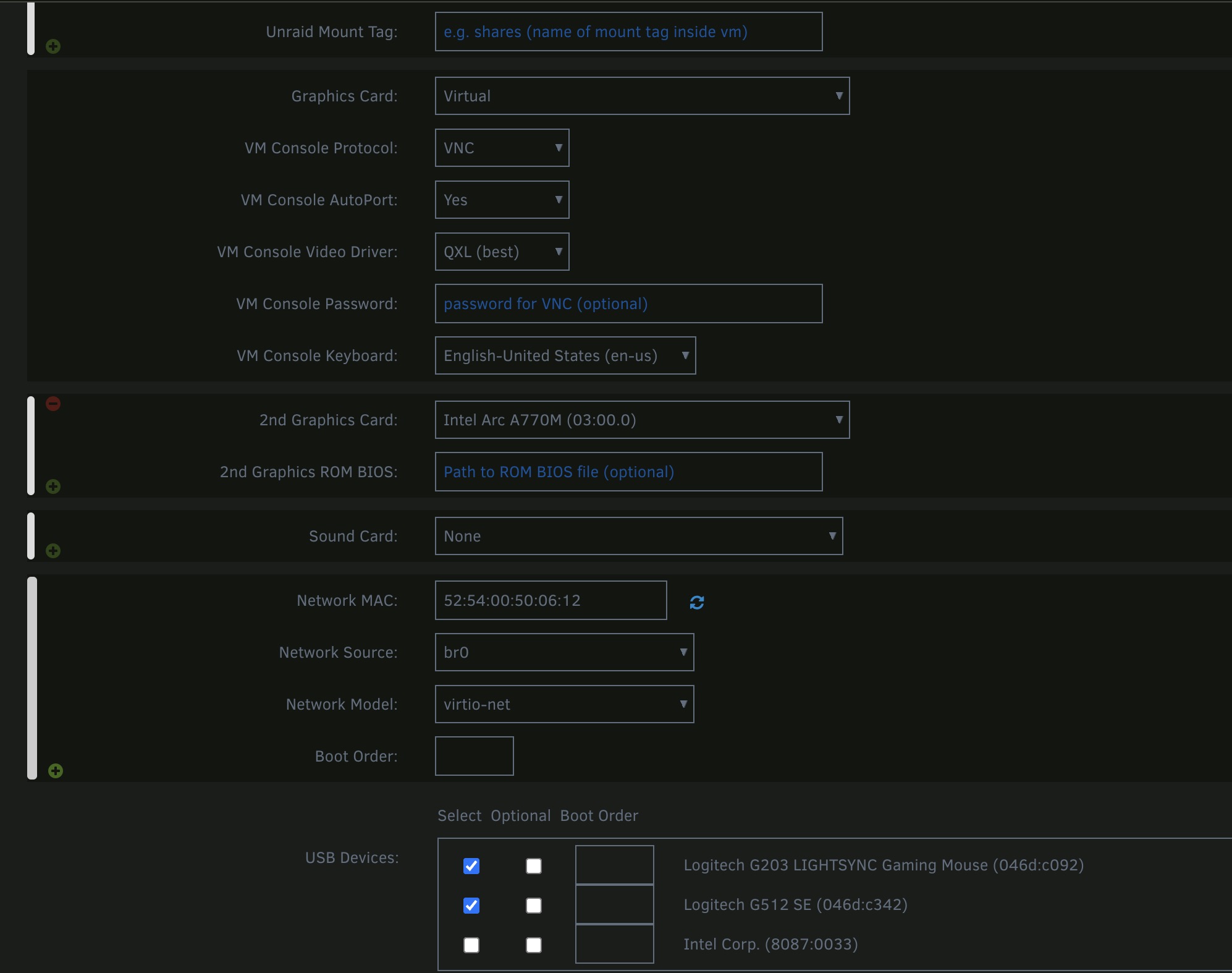The height and width of the screenshot is (973, 1232).
Task: Focus Boot Order field for Logitech G512 SE
Action: pyautogui.click(x=614, y=904)
